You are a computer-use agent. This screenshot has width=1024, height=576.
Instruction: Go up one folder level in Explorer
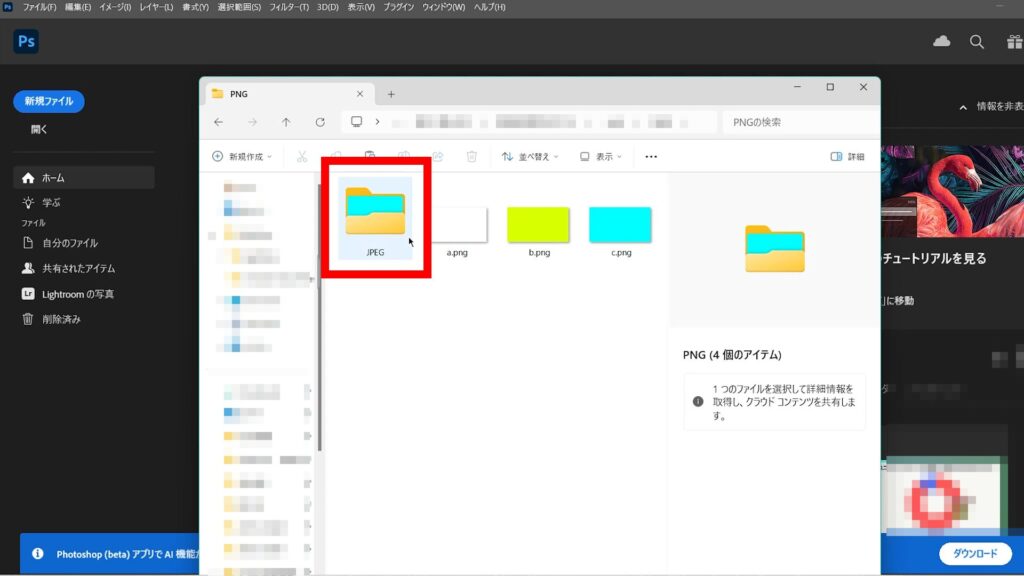286,122
